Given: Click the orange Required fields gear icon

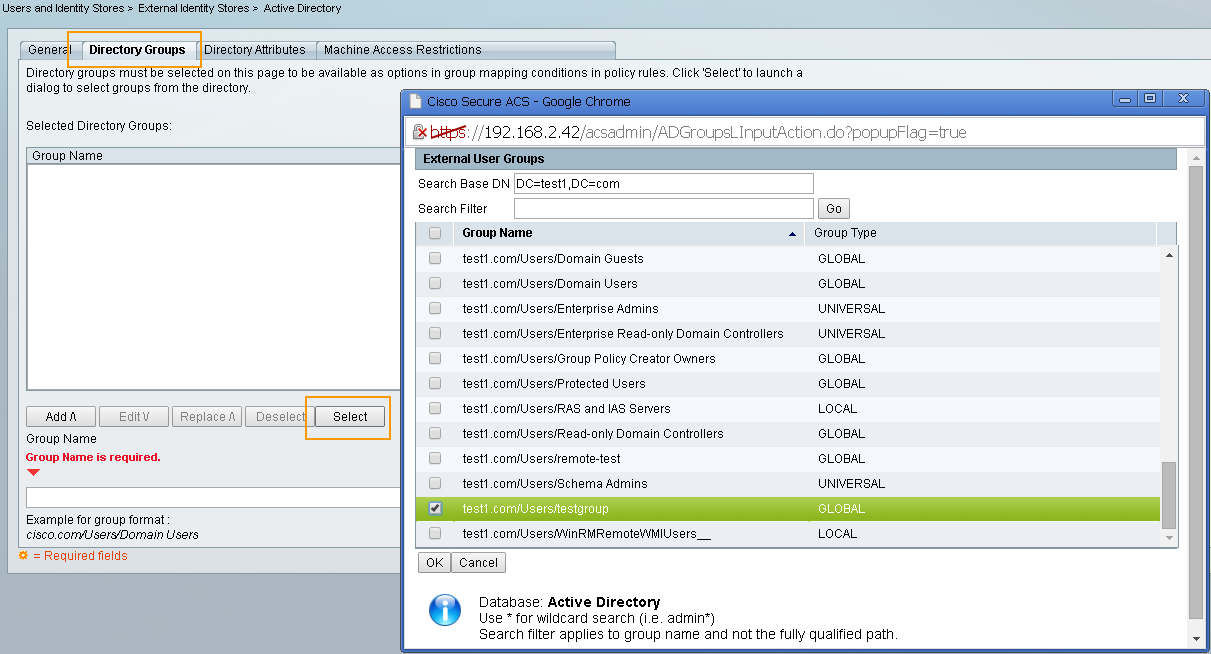Looking at the screenshot, I should [23, 555].
